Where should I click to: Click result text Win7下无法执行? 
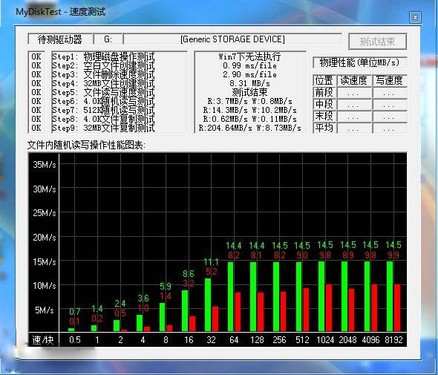point(250,57)
